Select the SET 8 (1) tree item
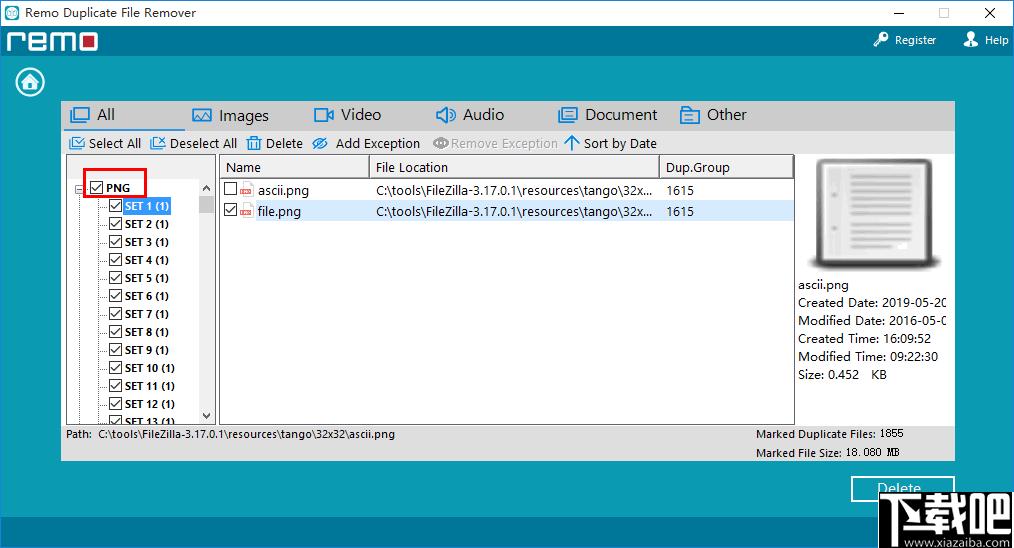This screenshot has width=1014, height=548. tap(147, 332)
